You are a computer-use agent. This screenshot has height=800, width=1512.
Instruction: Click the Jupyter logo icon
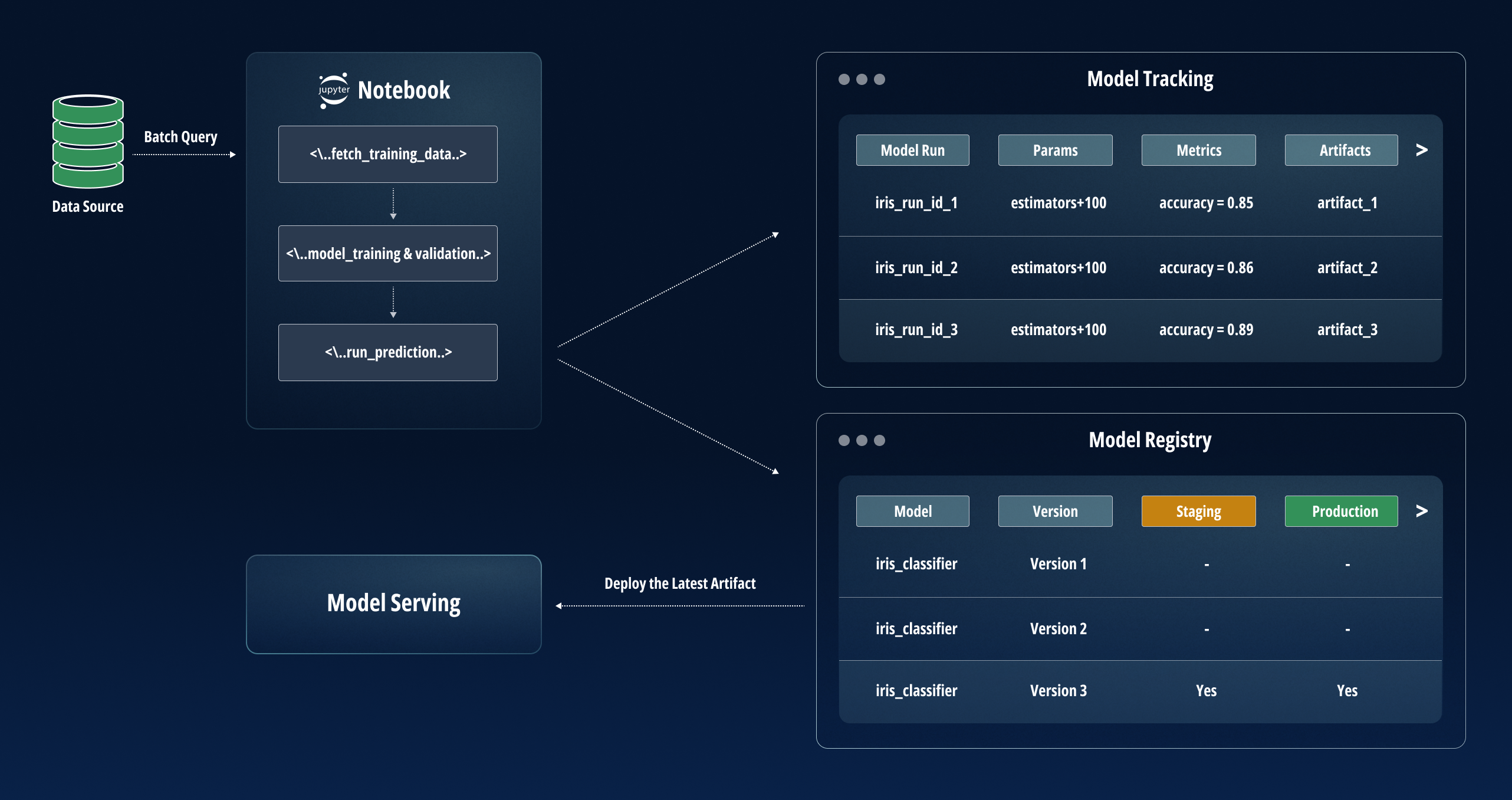coord(334,90)
